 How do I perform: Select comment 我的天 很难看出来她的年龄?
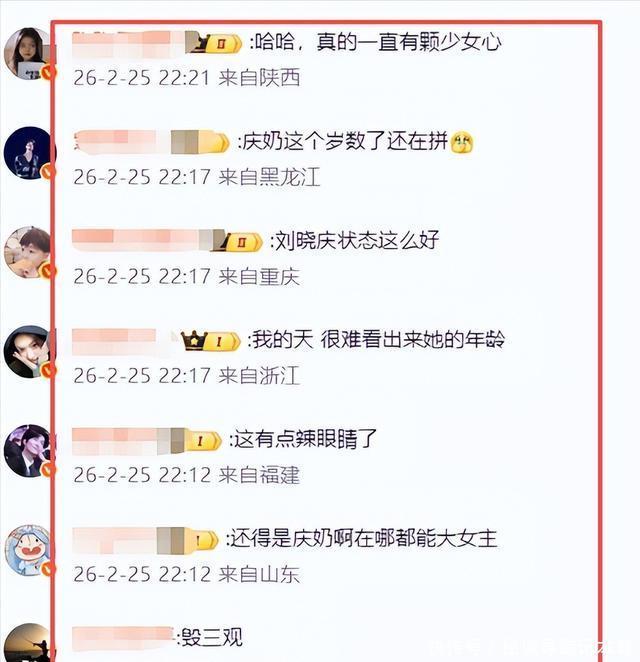pyautogui.click(x=378, y=340)
